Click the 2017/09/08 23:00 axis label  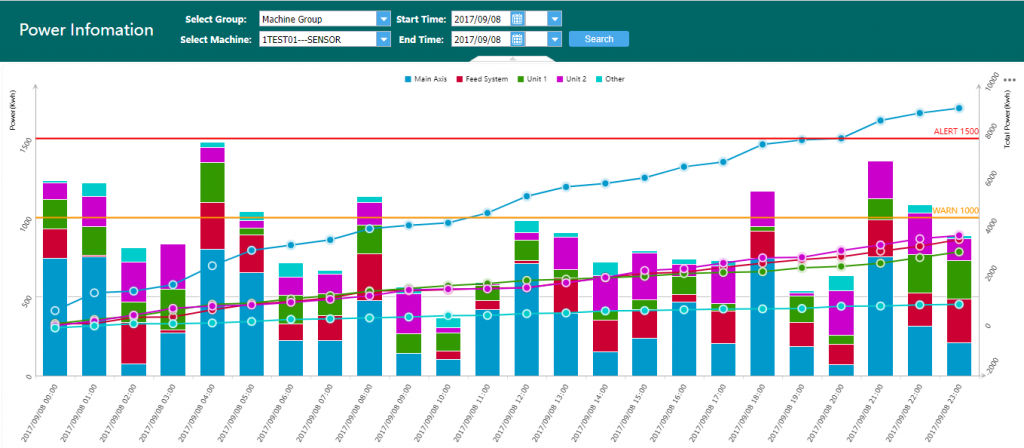click(944, 411)
